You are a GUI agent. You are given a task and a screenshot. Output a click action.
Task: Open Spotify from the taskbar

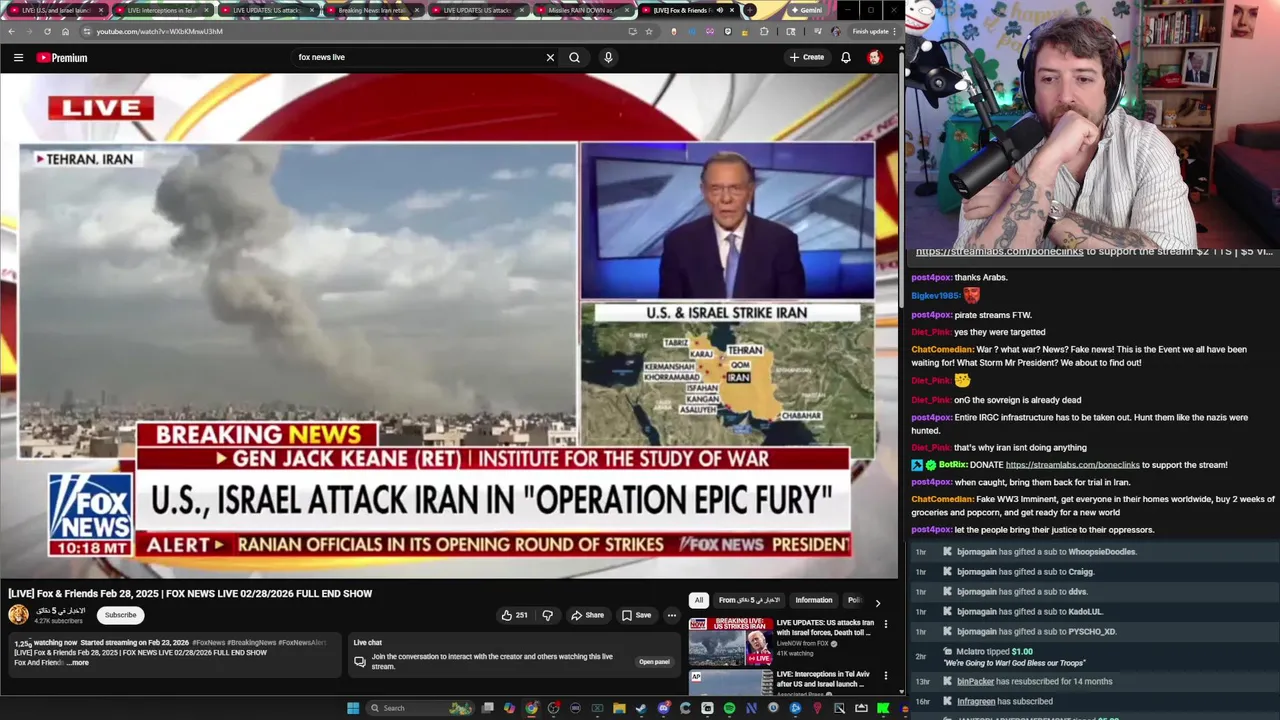click(x=729, y=708)
